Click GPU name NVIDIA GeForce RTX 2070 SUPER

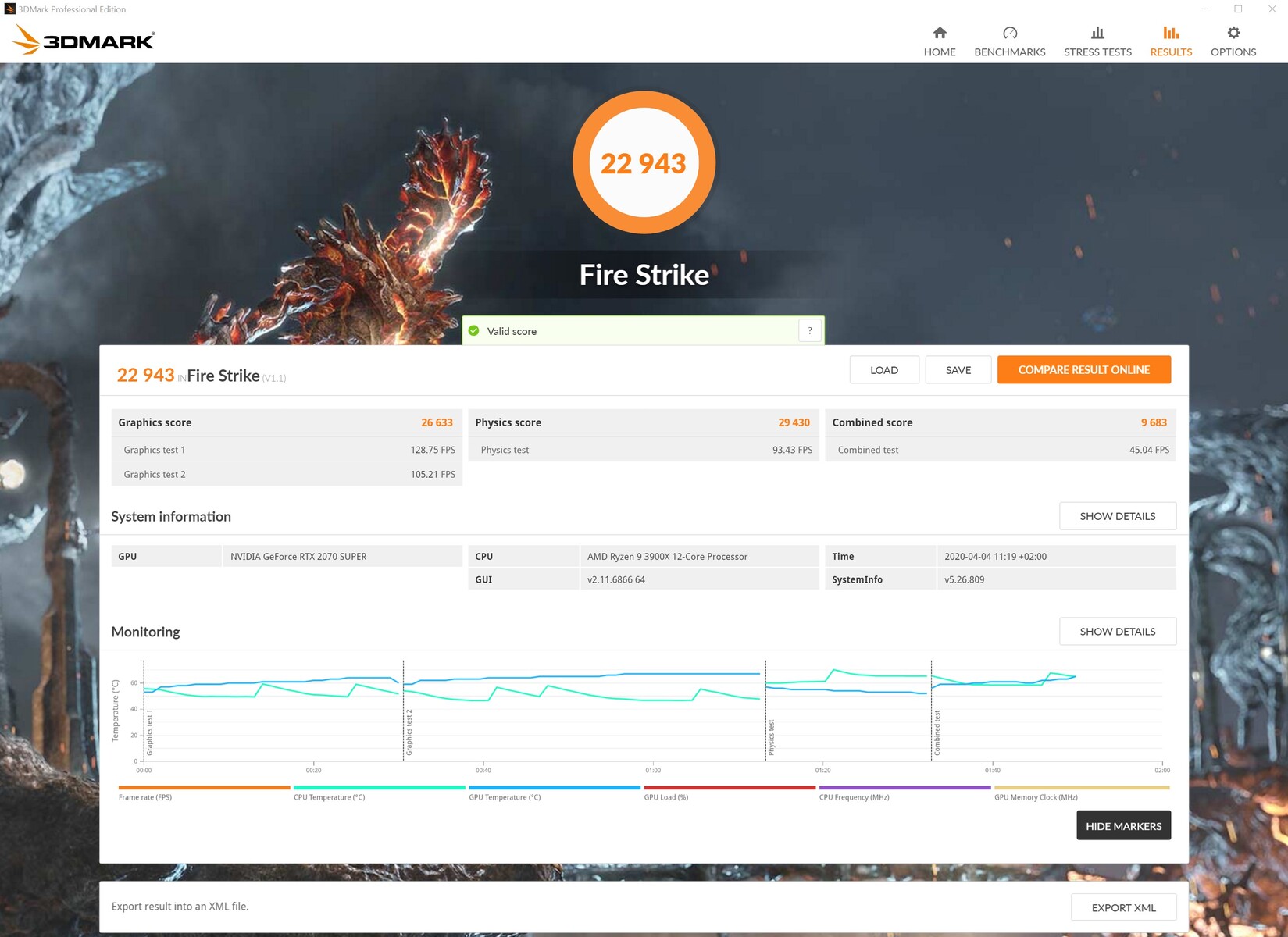[x=298, y=557]
